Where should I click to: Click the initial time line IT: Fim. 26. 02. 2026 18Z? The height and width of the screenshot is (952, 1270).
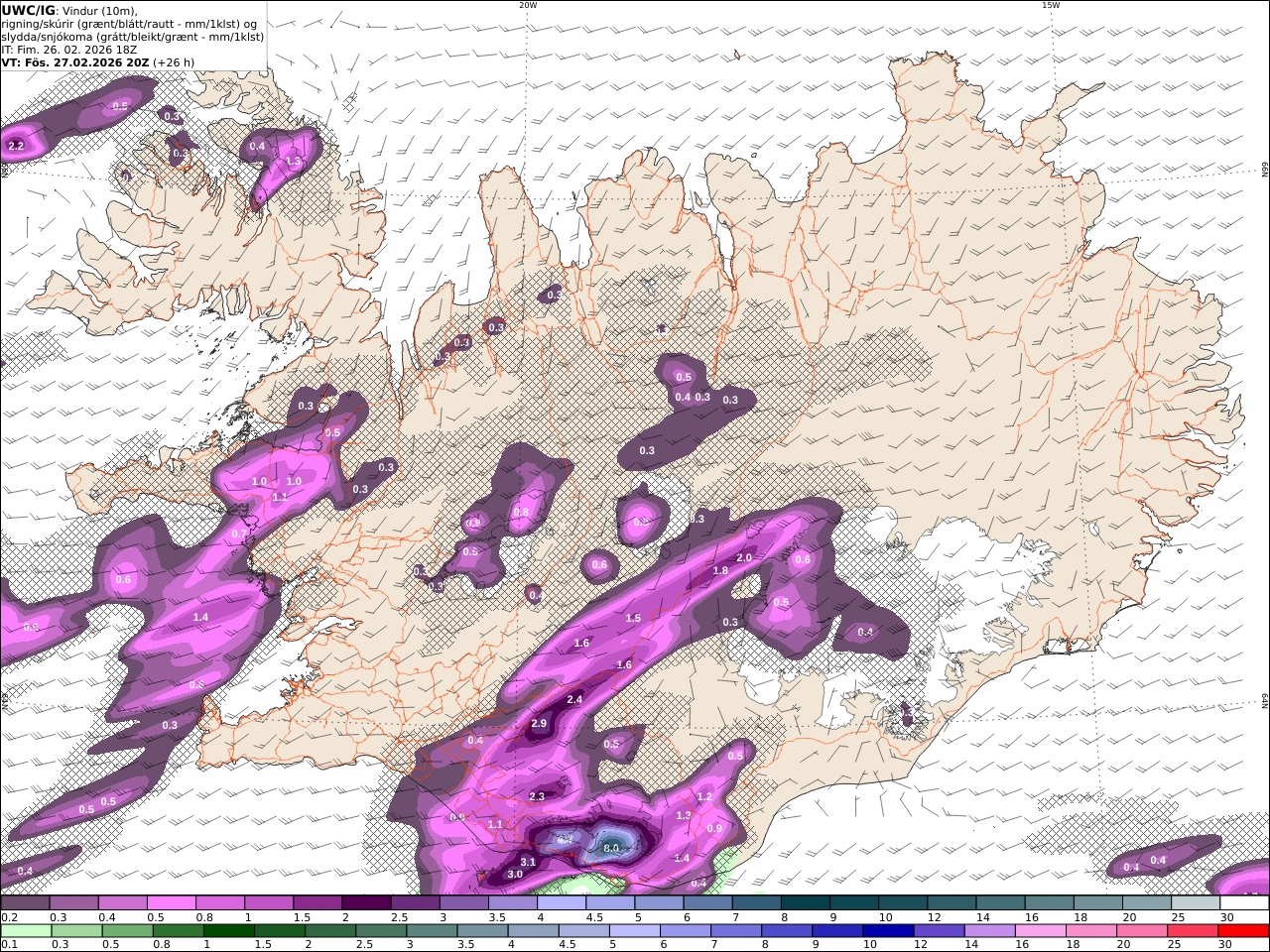click(x=69, y=50)
